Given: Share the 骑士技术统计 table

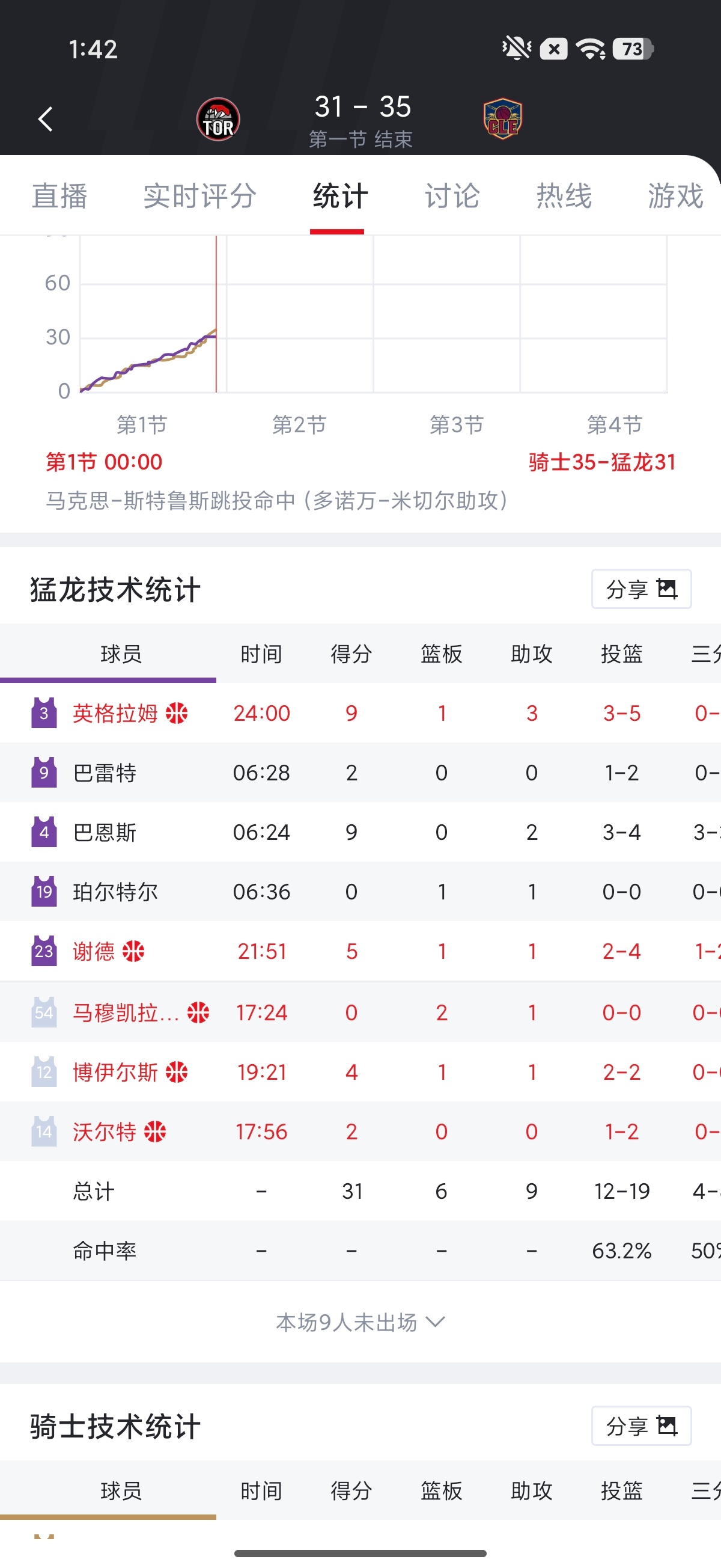Looking at the screenshot, I should click(x=641, y=1426).
